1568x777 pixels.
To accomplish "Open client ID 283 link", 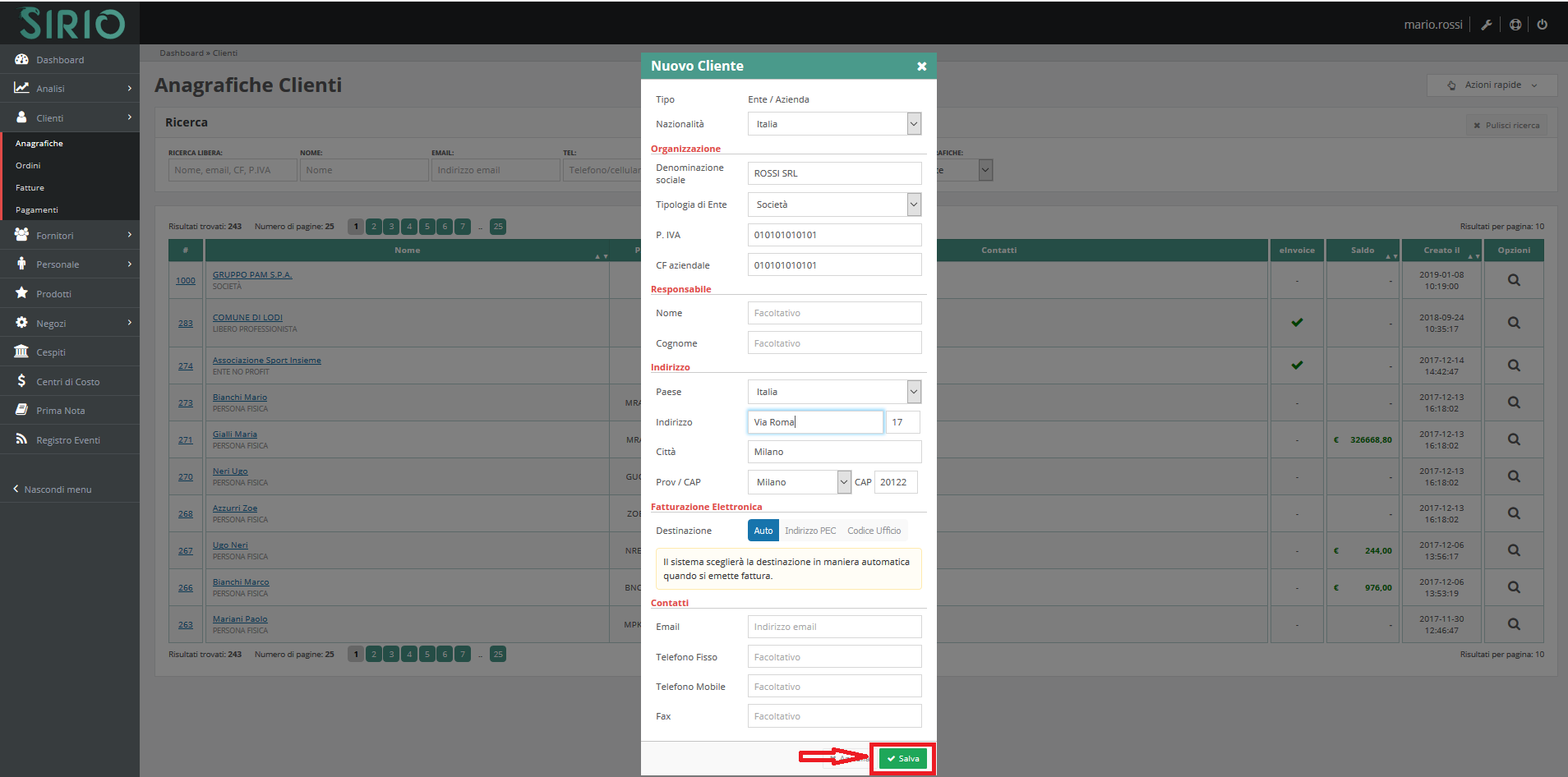I will pos(186,323).
